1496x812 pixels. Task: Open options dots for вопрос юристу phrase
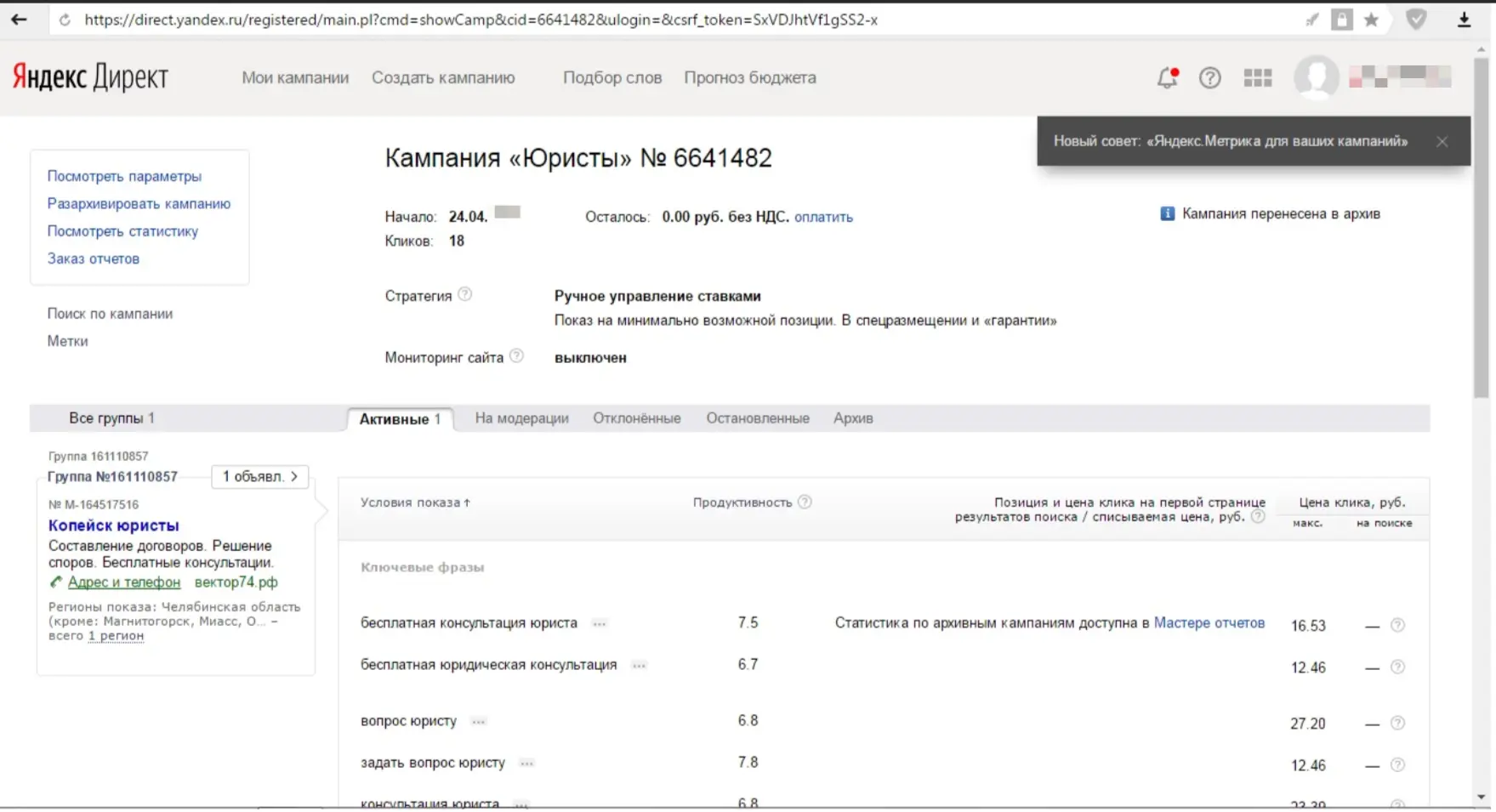pyautogui.click(x=479, y=722)
